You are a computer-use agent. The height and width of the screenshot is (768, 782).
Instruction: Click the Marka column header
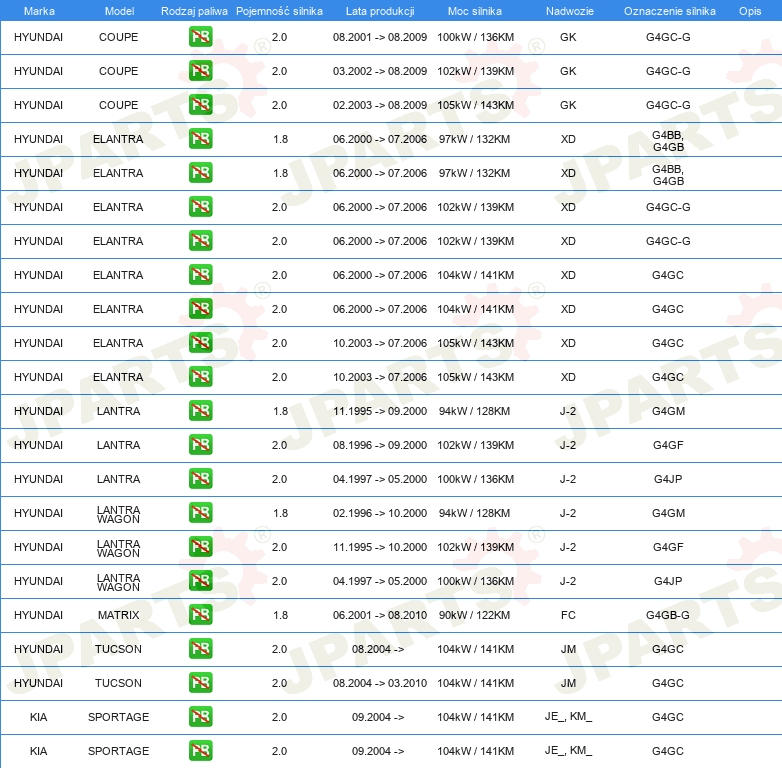click(x=39, y=11)
